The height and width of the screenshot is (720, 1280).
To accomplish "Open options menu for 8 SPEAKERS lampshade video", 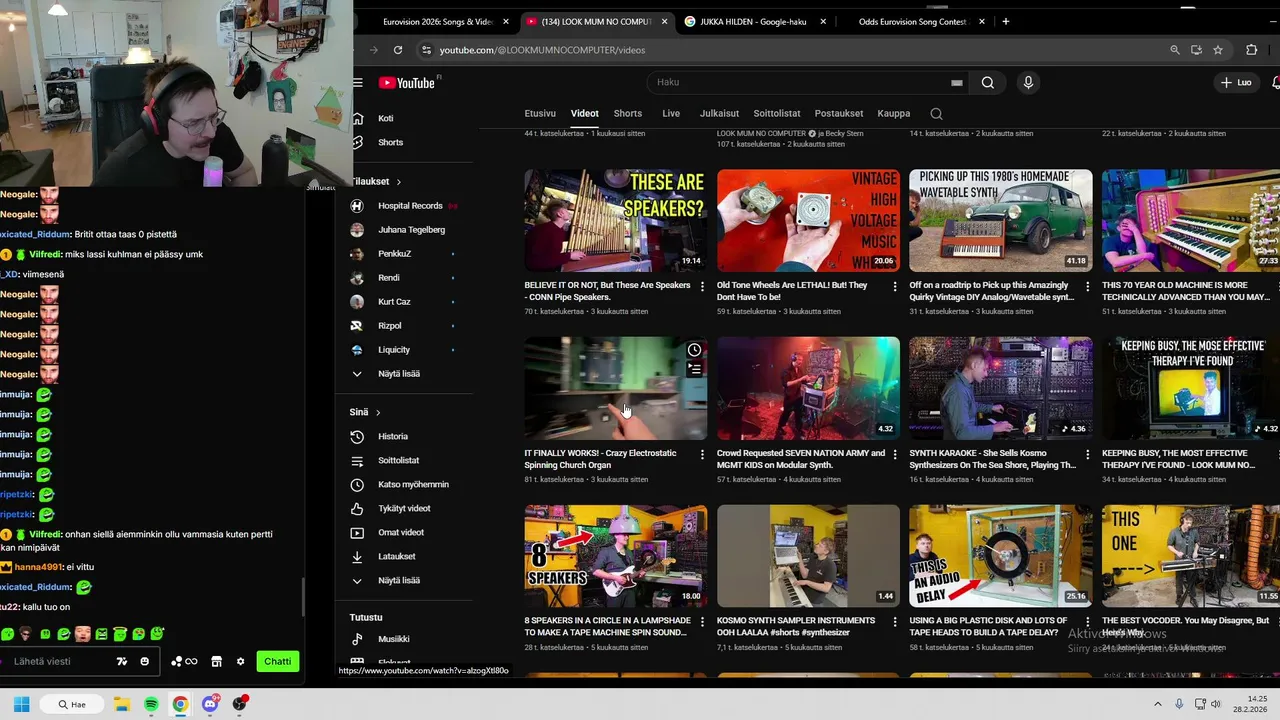I will (702, 622).
